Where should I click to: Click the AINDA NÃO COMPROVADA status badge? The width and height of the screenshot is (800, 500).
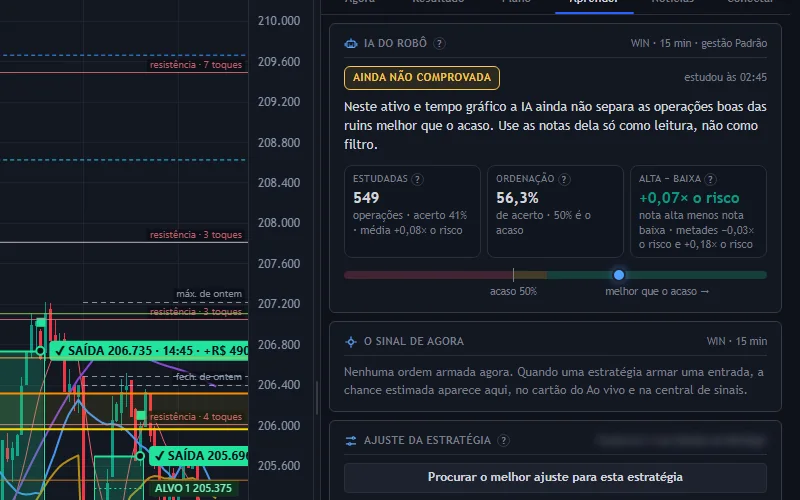[422, 78]
